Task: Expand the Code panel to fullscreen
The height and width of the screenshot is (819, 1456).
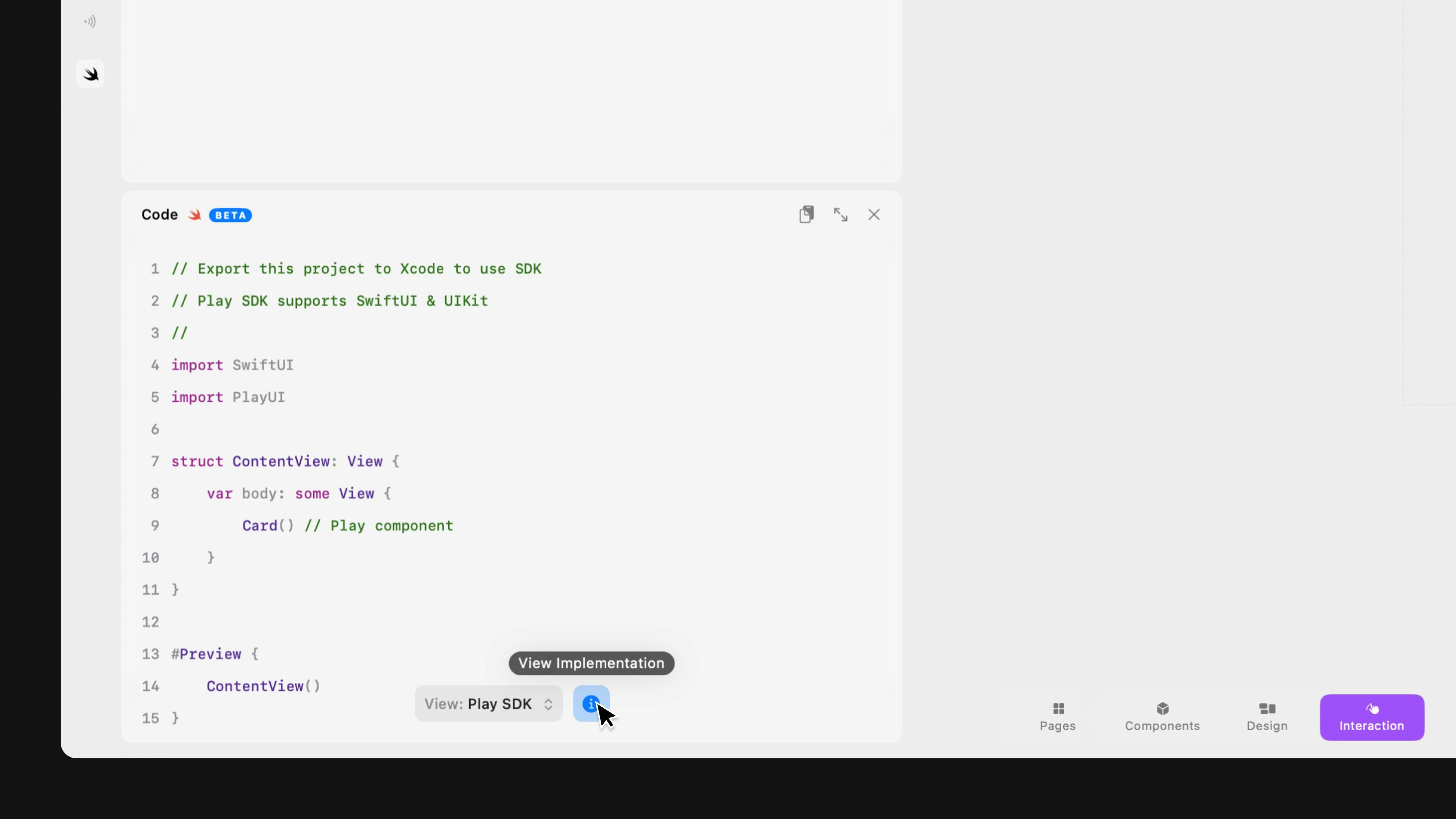Action: (841, 215)
